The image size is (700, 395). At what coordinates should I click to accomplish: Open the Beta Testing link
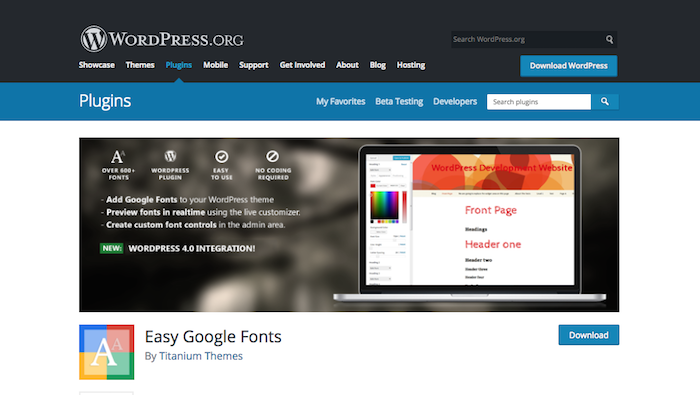tap(399, 101)
